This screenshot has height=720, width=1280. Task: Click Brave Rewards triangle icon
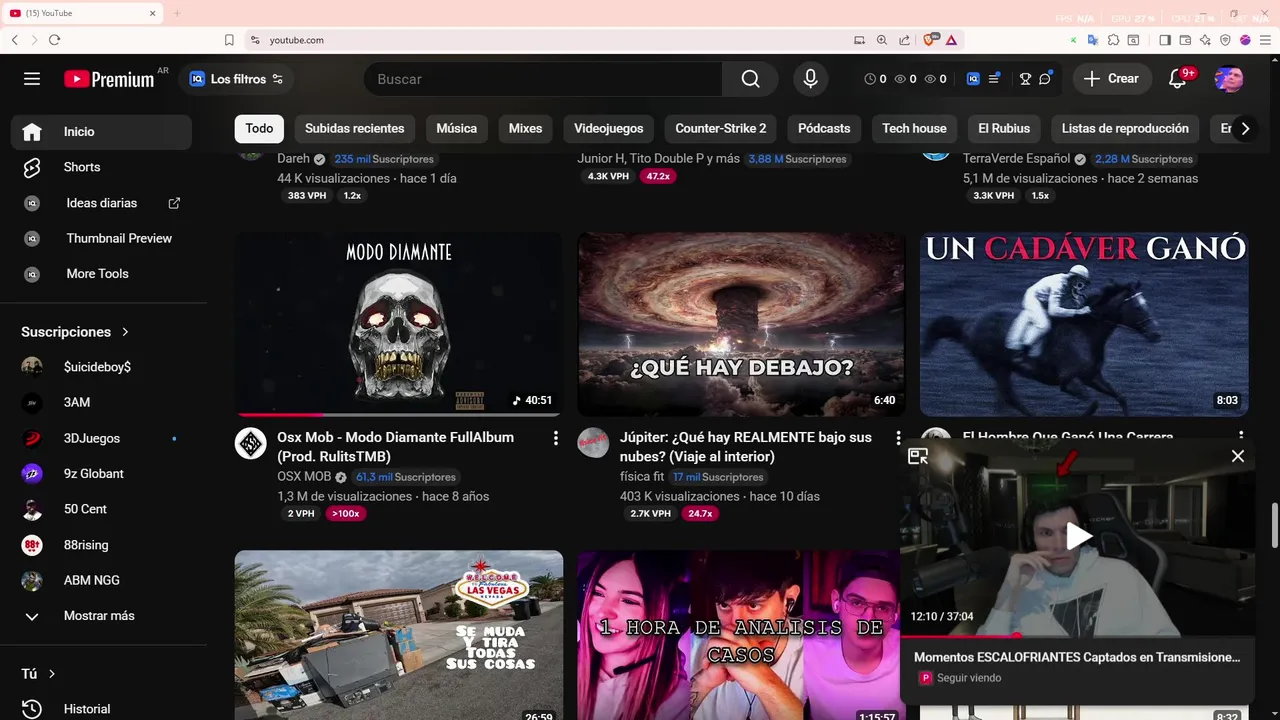[951, 40]
